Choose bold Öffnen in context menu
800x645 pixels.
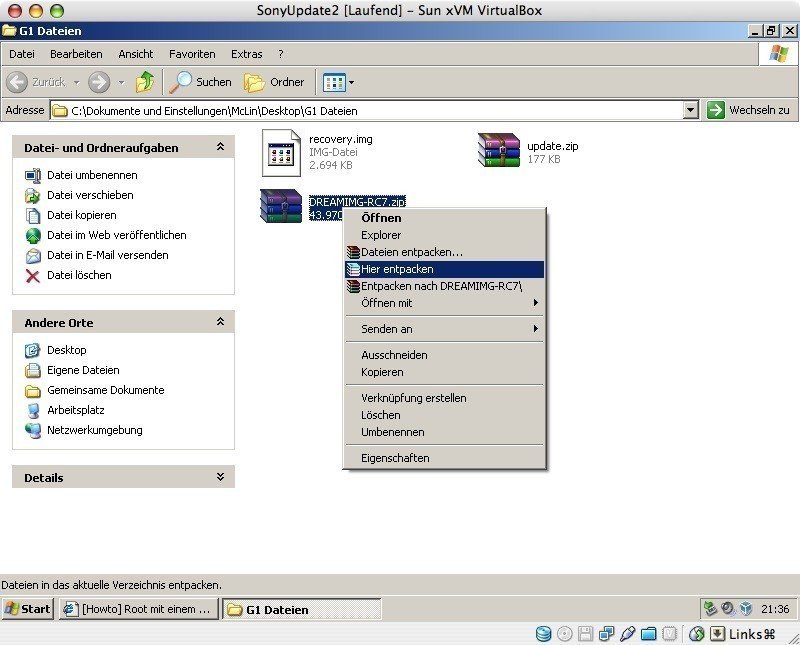[x=444, y=218]
